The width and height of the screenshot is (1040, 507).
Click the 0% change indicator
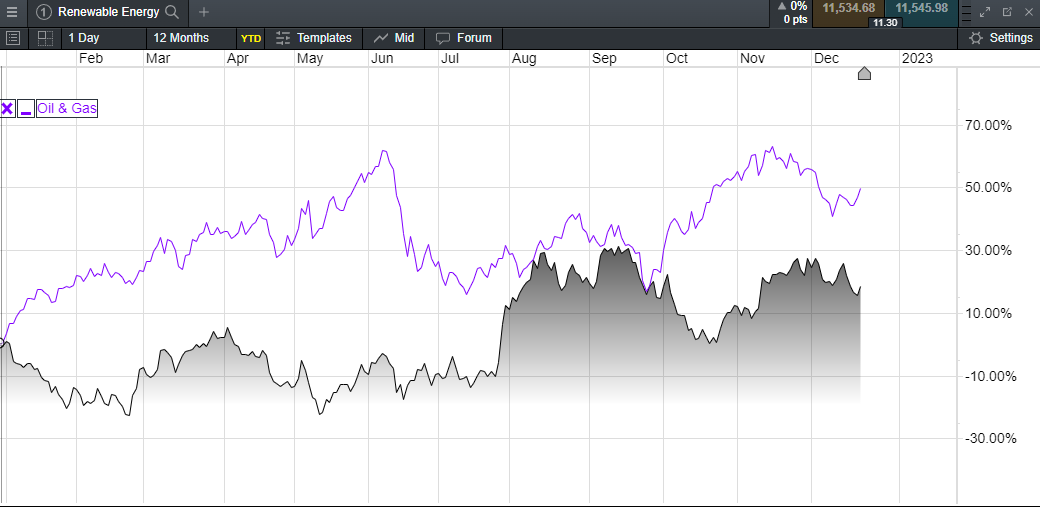click(x=795, y=6)
